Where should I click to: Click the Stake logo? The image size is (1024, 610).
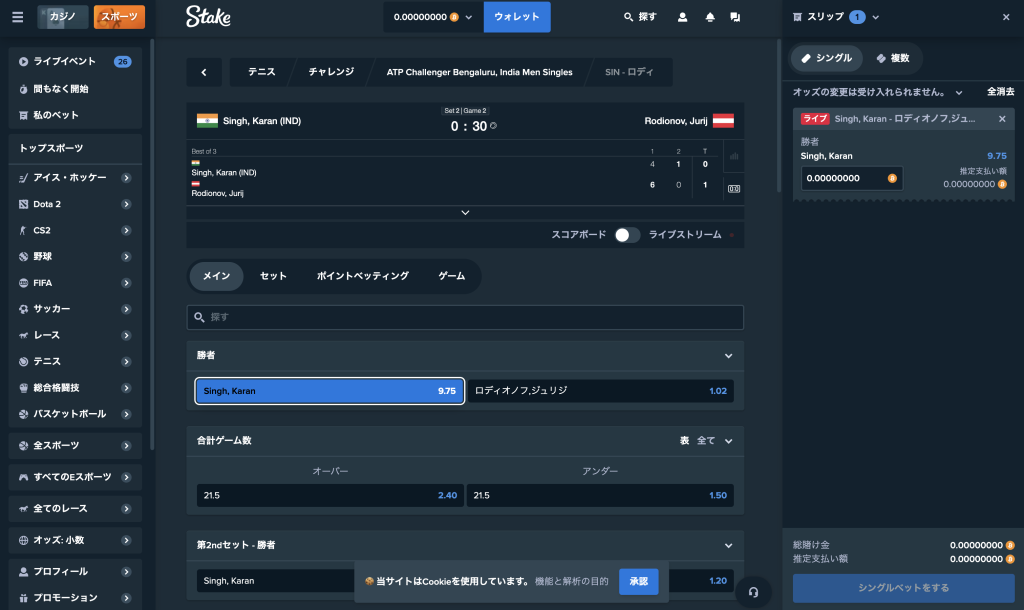(x=208, y=16)
